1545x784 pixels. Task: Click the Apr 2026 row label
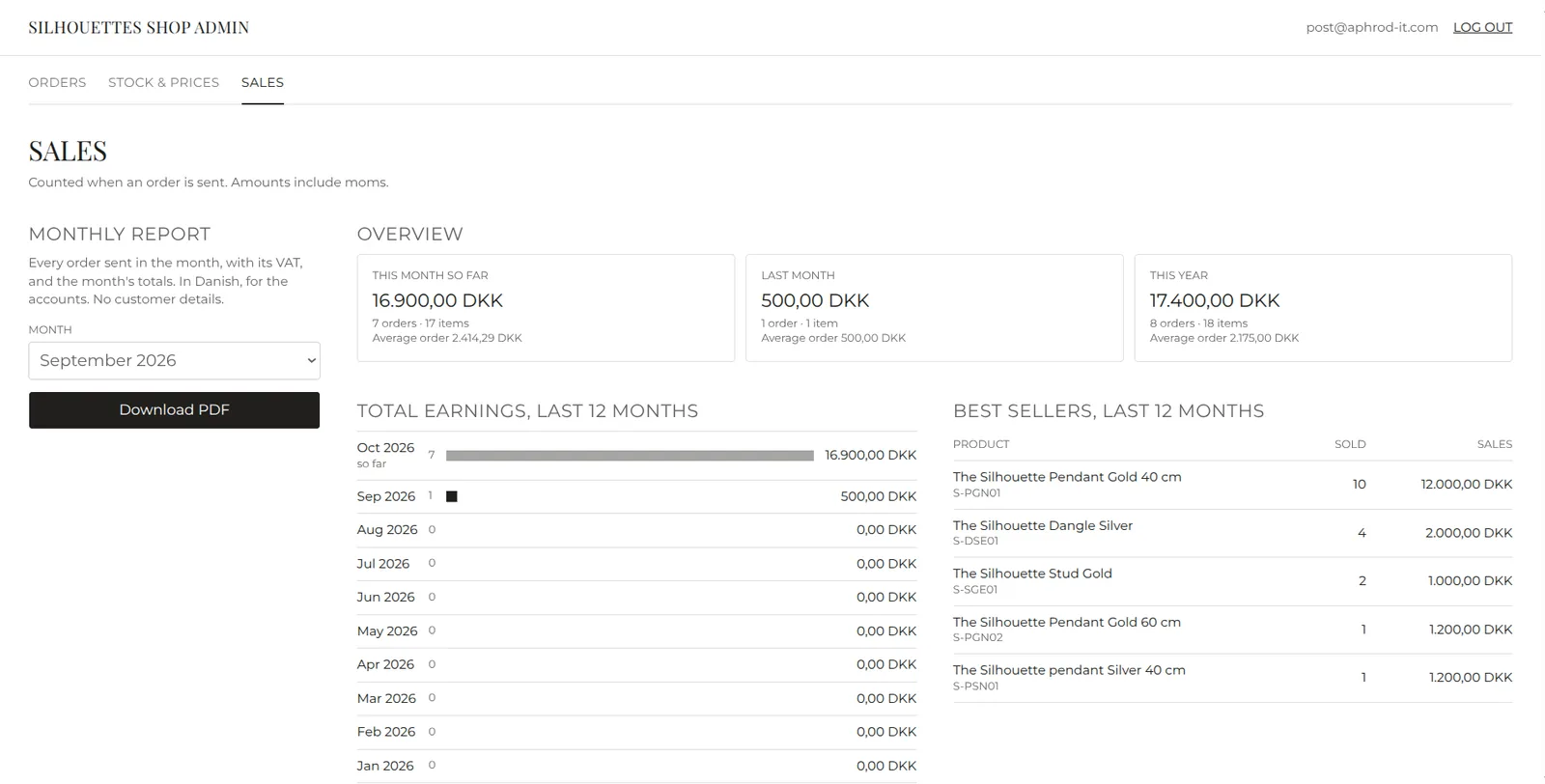click(385, 664)
